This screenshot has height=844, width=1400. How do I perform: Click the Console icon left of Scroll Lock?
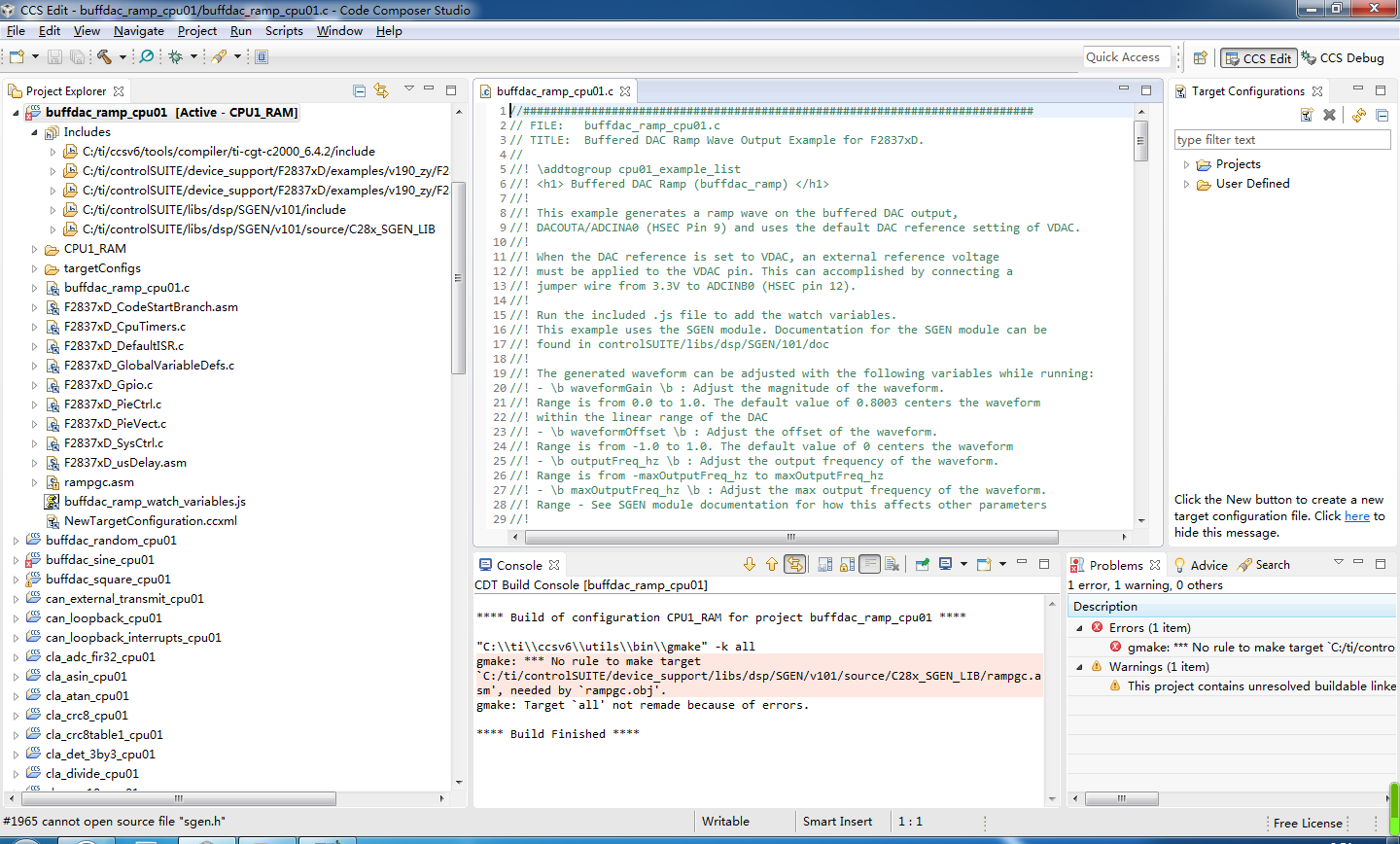click(x=825, y=565)
